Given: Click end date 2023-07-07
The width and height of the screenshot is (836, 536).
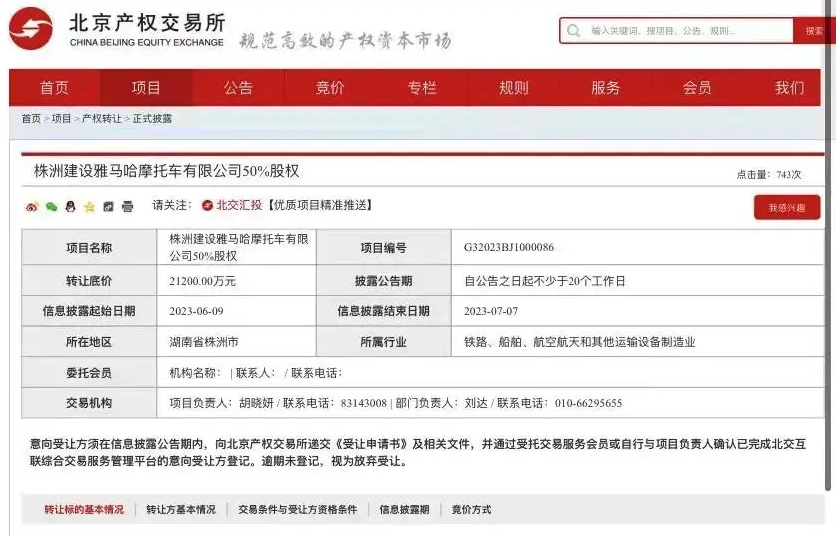Looking at the screenshot, I should coord(491,311).
